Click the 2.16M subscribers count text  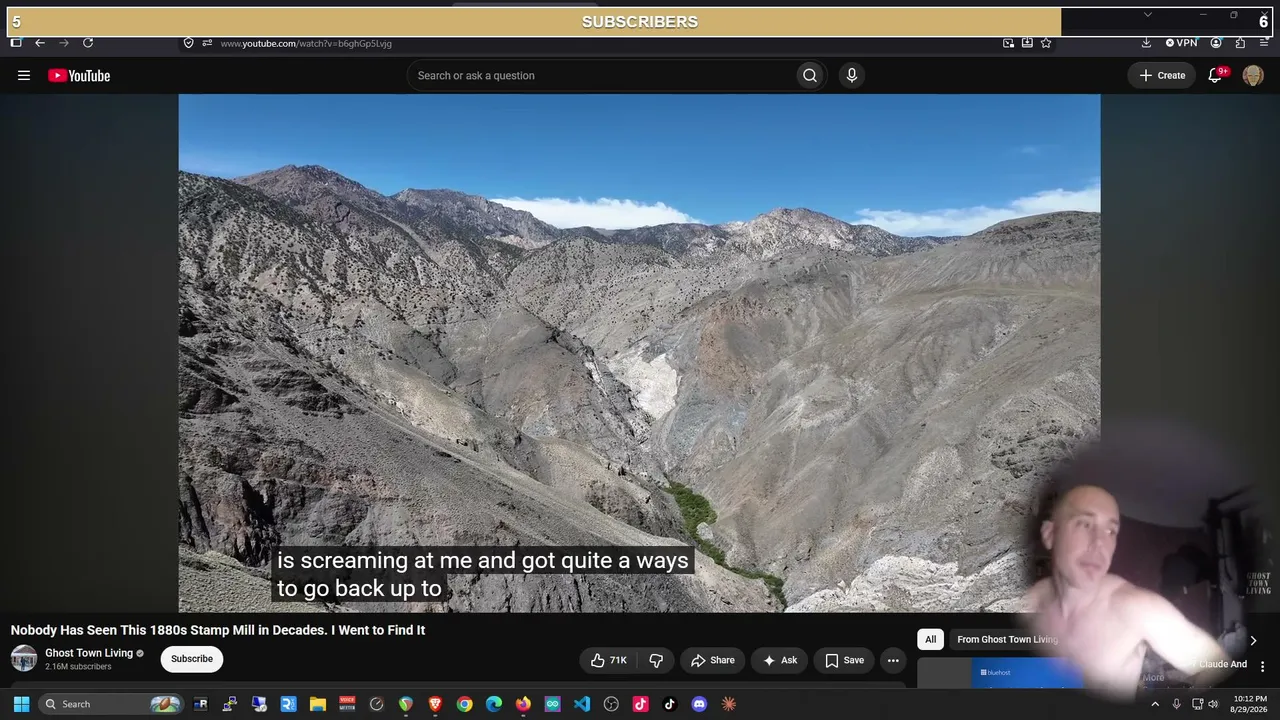78,667
